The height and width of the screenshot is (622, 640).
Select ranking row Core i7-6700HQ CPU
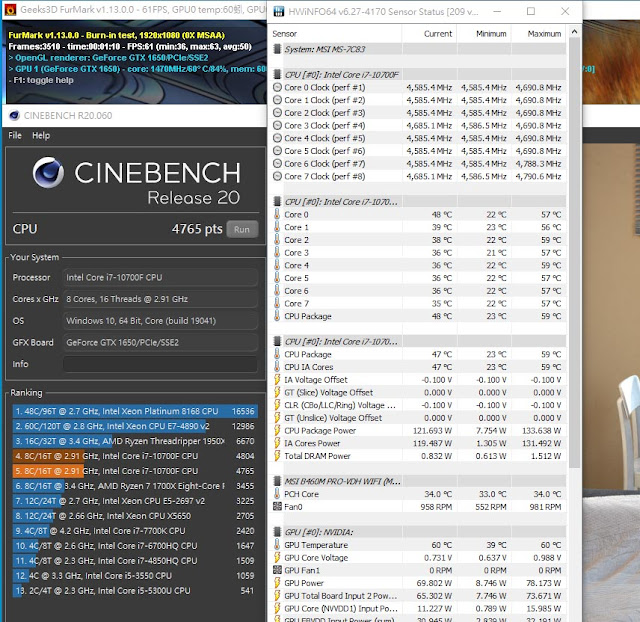tap(135, 546)
